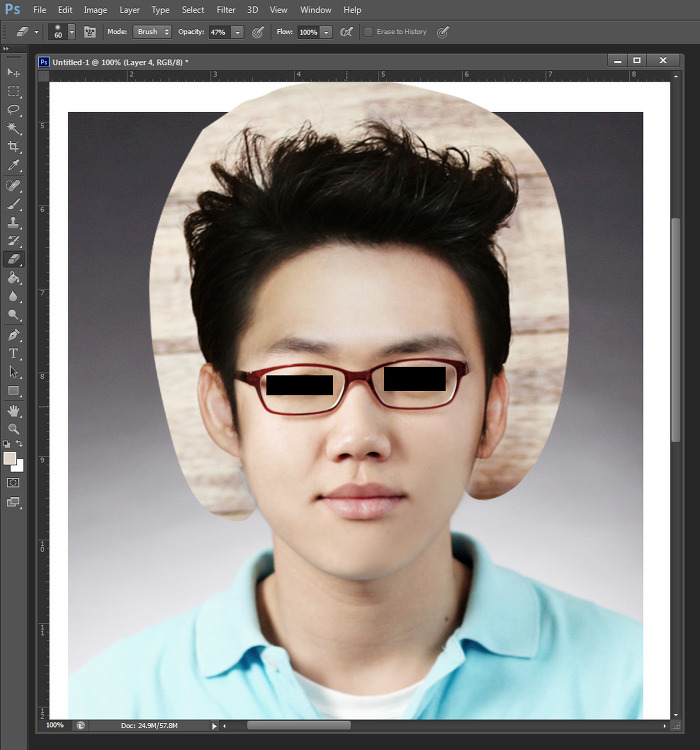Minimize the Untitled-1 document window
Image resolution: width=700 pixels, height=750 pixels.
tap(618, 60)
